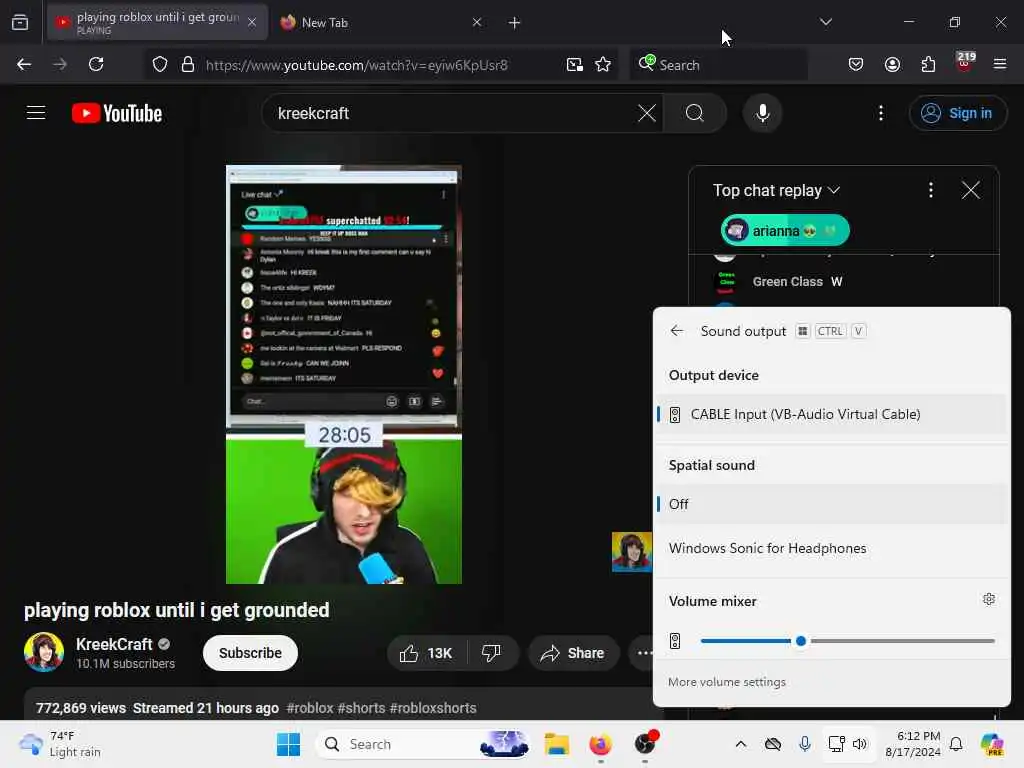Run YouTube search with magnifier button
The height and width of the screenshot is (768, 1024).
tap(695, 113)
